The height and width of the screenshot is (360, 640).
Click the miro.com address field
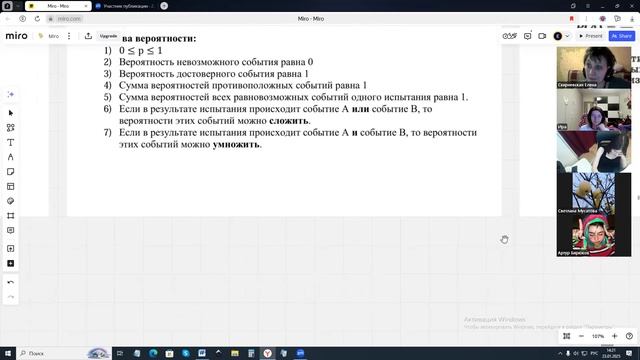coord(69,19)
